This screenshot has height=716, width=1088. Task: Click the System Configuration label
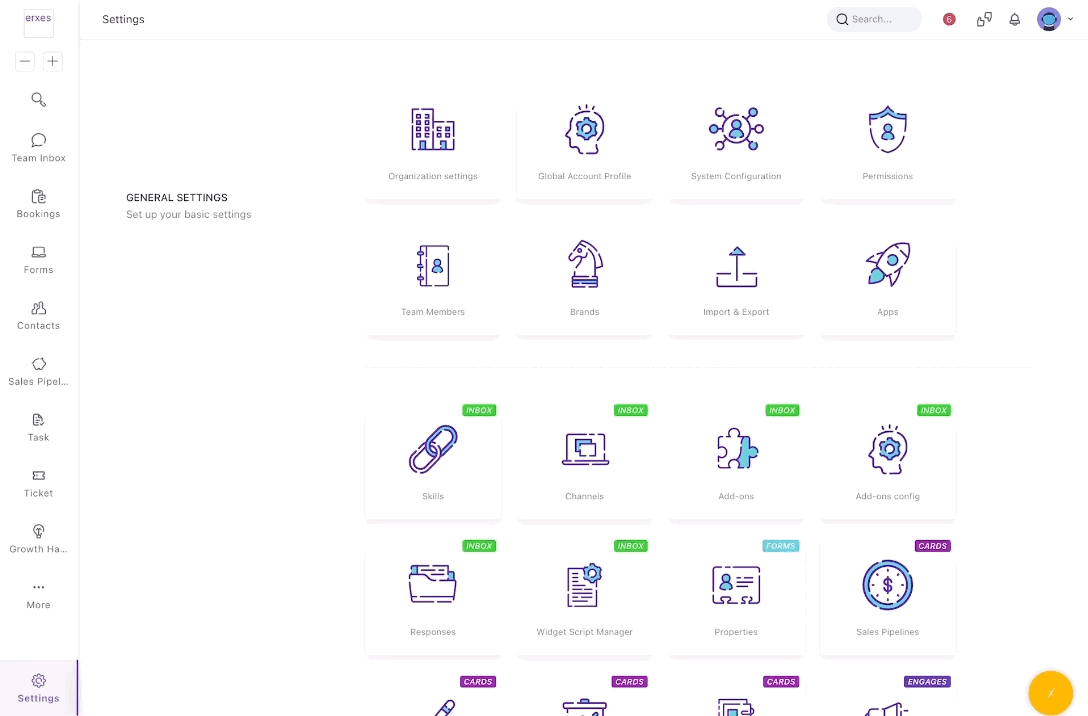click(x=736, y=176)
